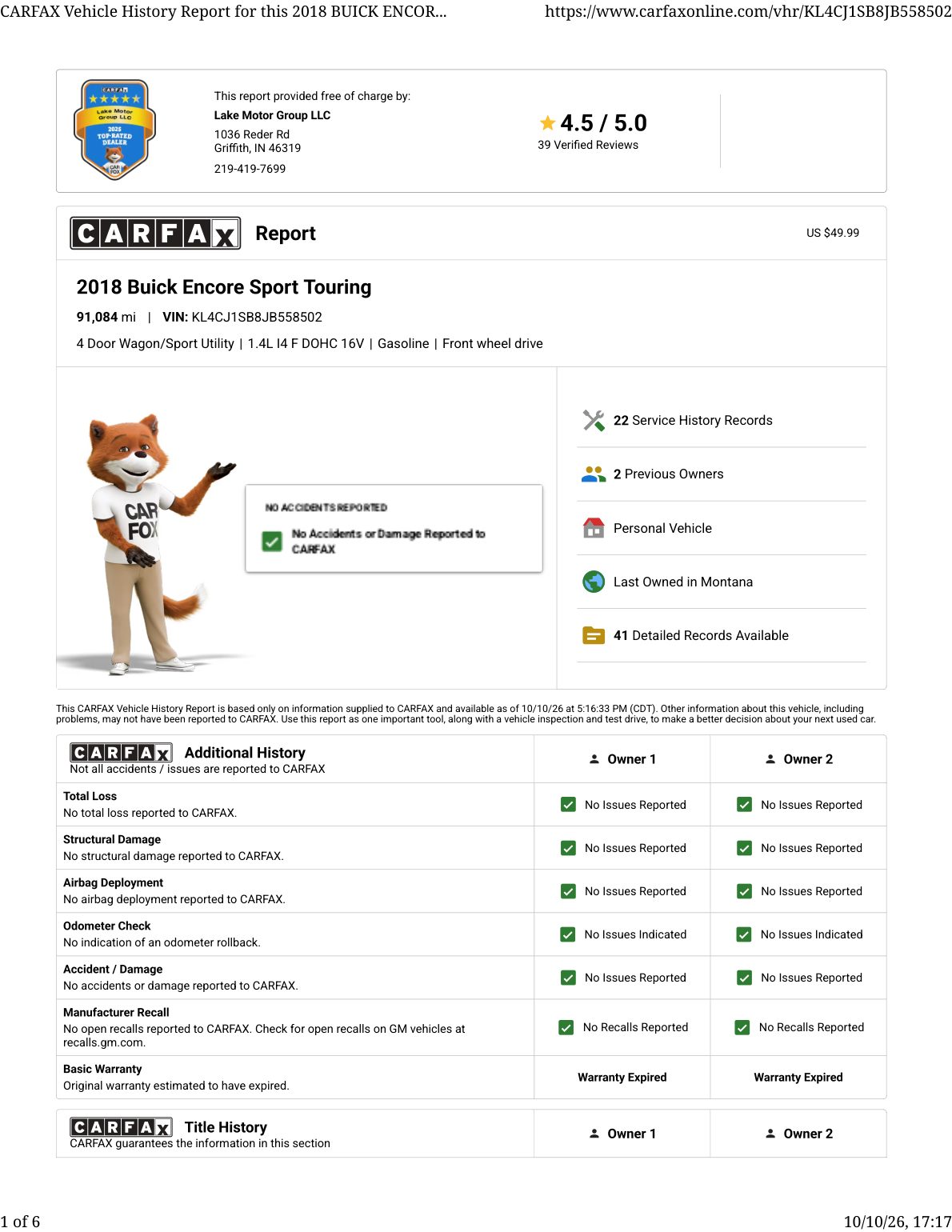Click the 91,084 mi mileage value

[x=106, y=318]
